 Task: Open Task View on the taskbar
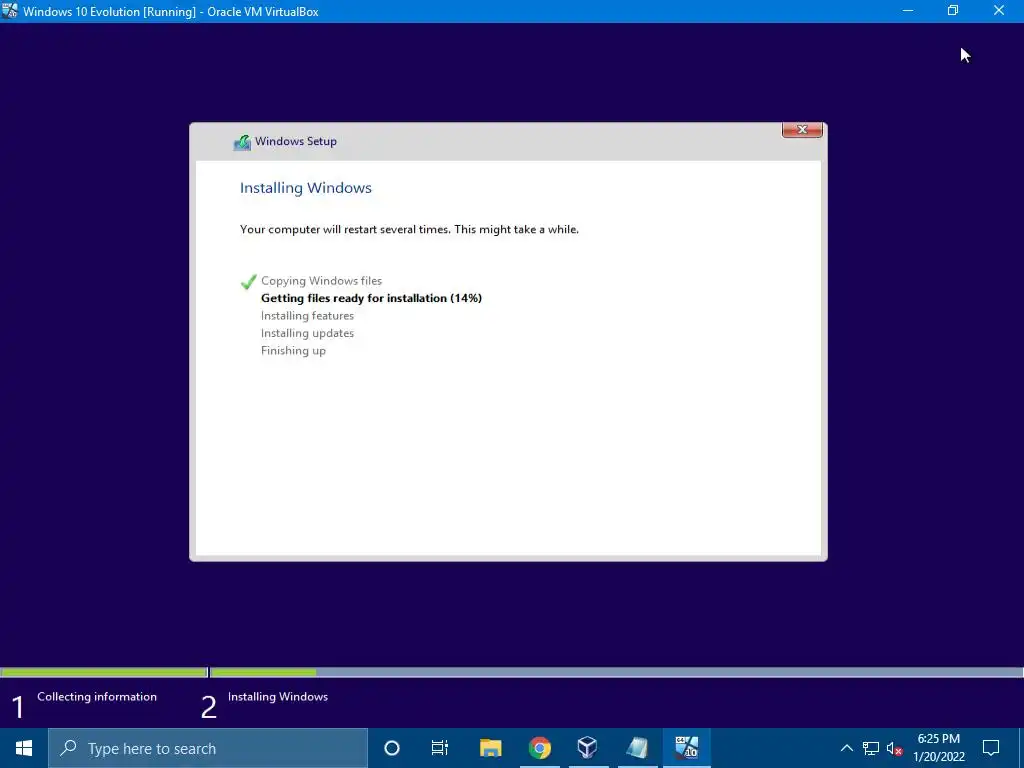point(440,748)
